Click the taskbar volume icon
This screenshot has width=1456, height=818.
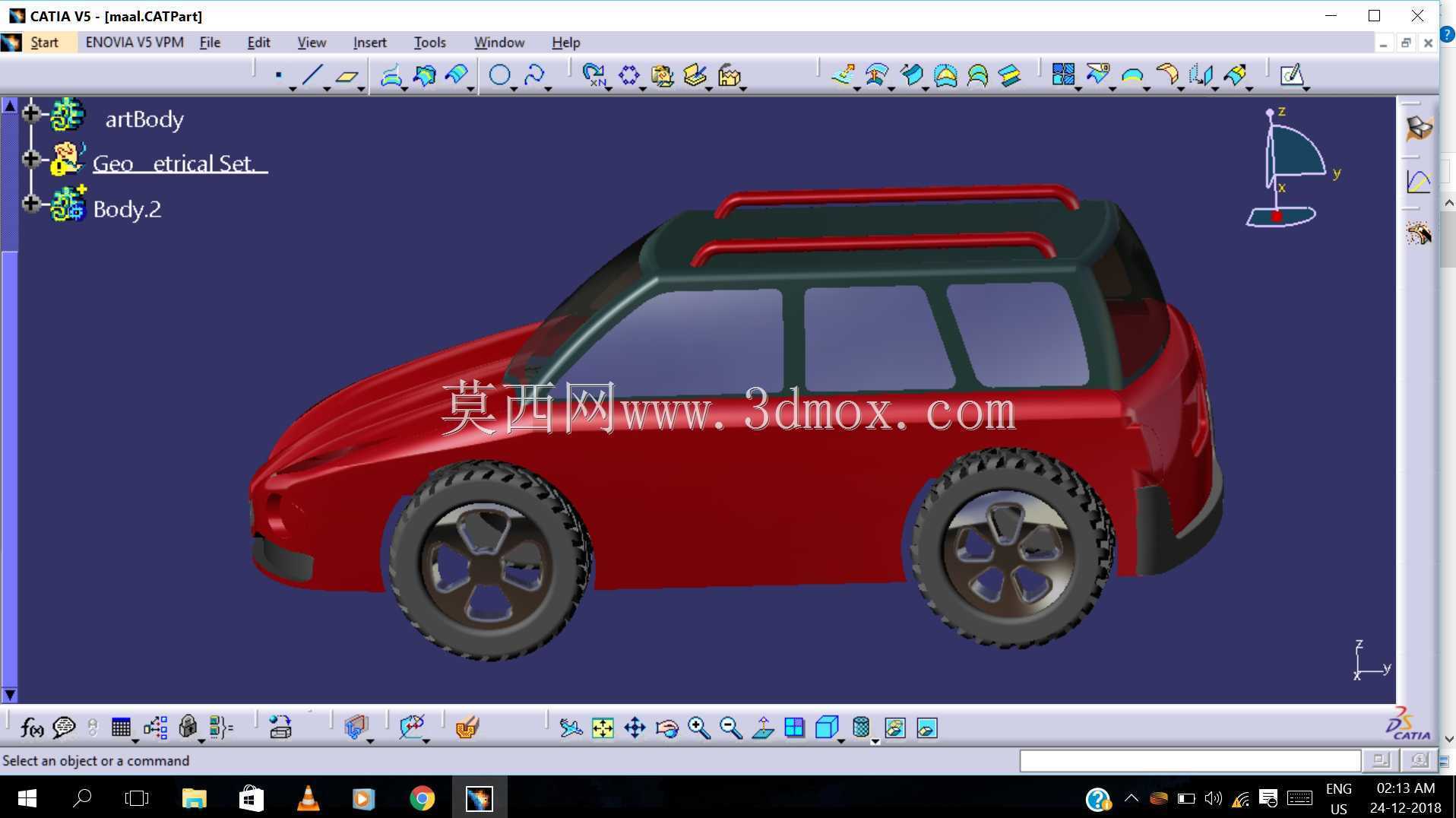coord(1214,798)
